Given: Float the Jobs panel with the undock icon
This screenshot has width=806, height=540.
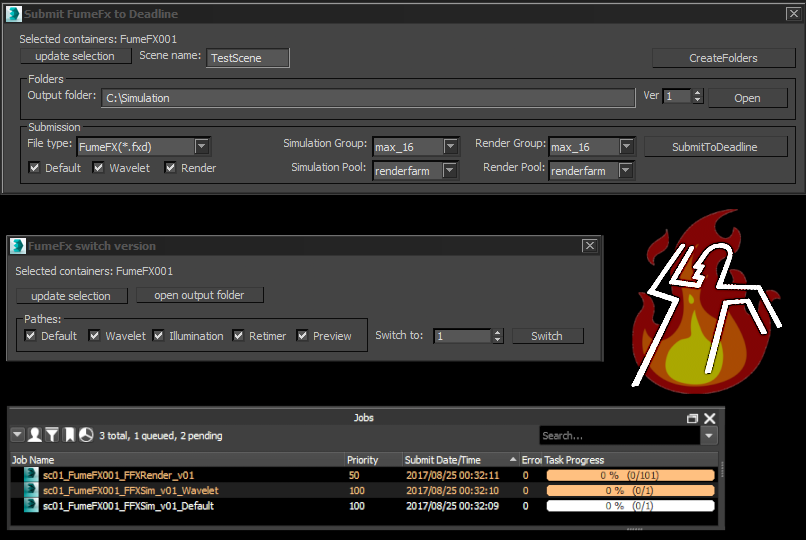Looking at the screenshot, I should 692,418.
